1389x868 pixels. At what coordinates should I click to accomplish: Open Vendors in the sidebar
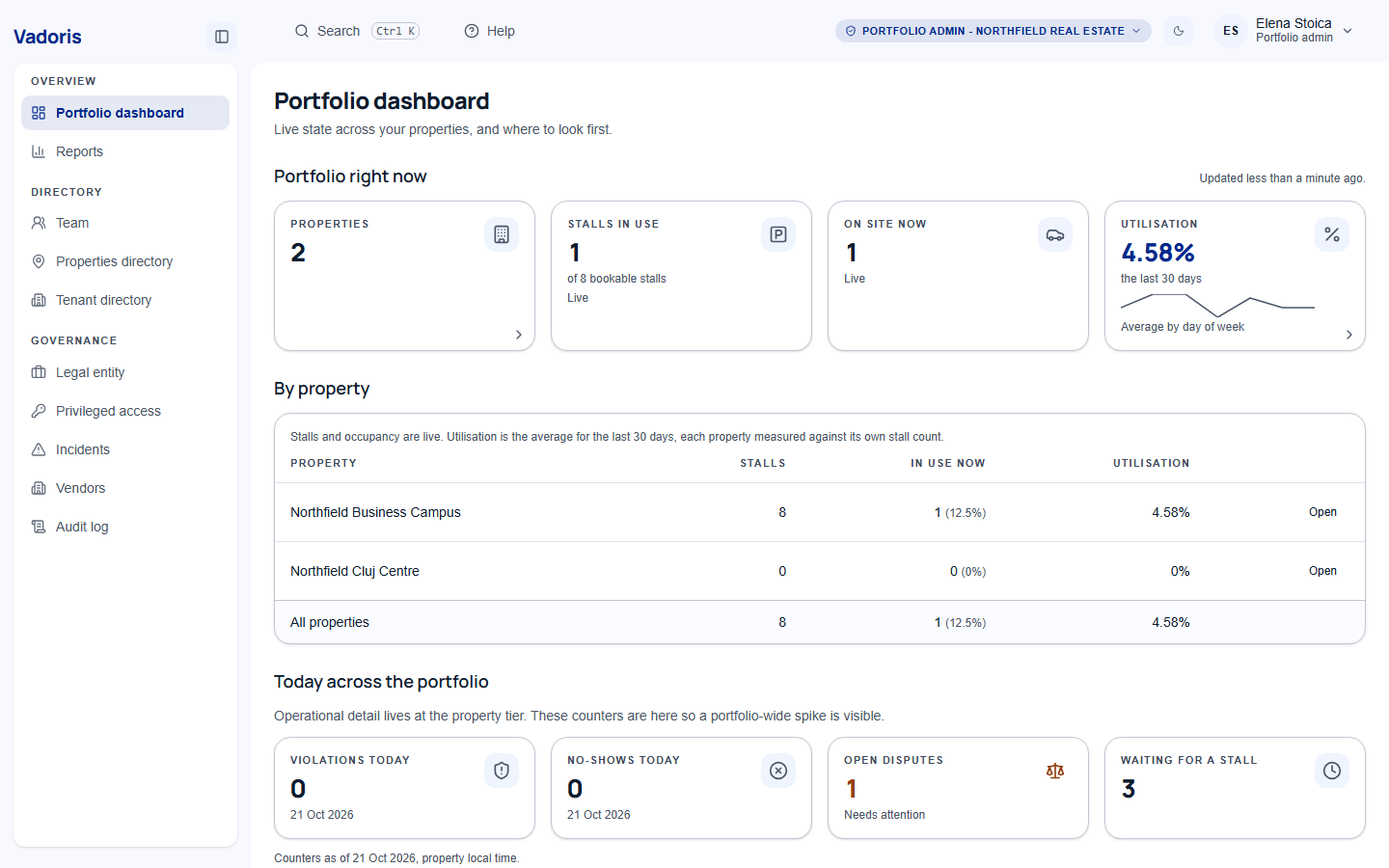(x=125, y=488)
